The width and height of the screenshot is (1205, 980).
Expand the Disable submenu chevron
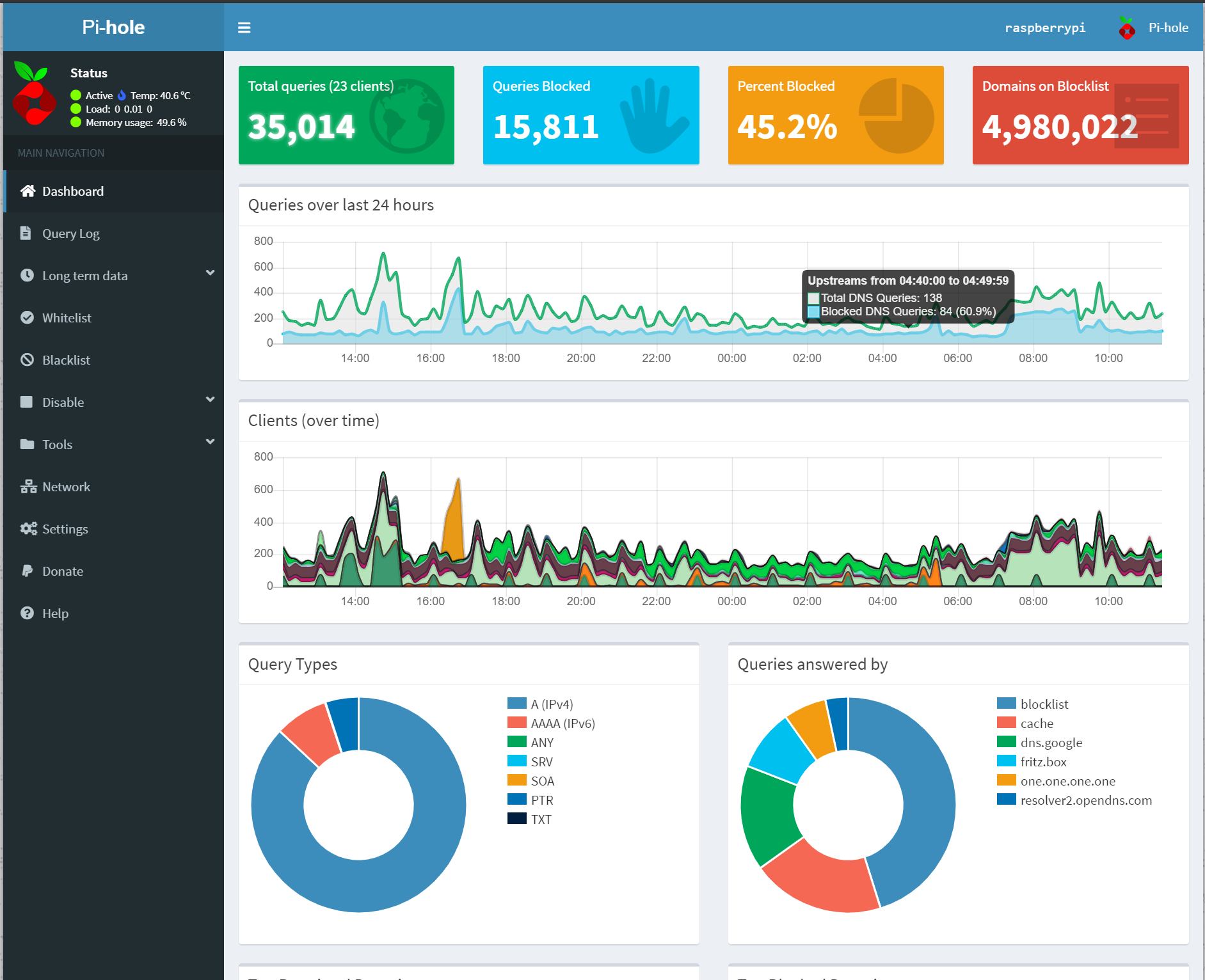coord(210,400)
